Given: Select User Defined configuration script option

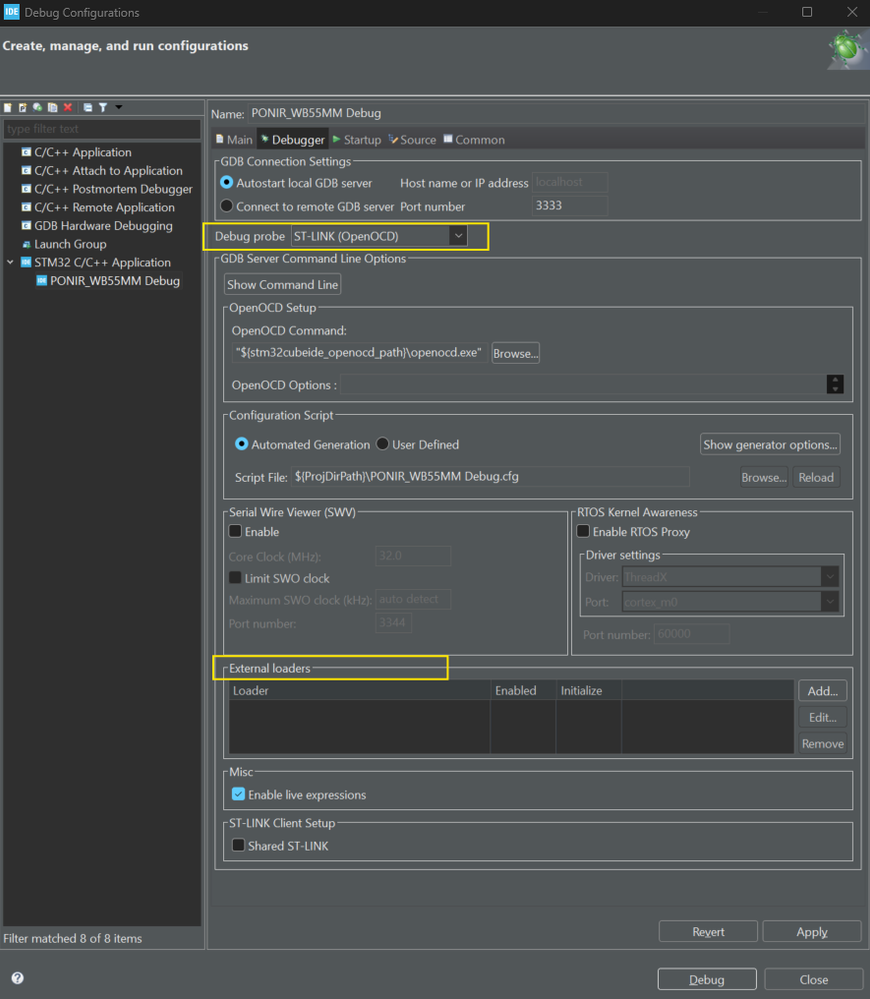Looking at the screenshot, I should click(x=382, y=445).
